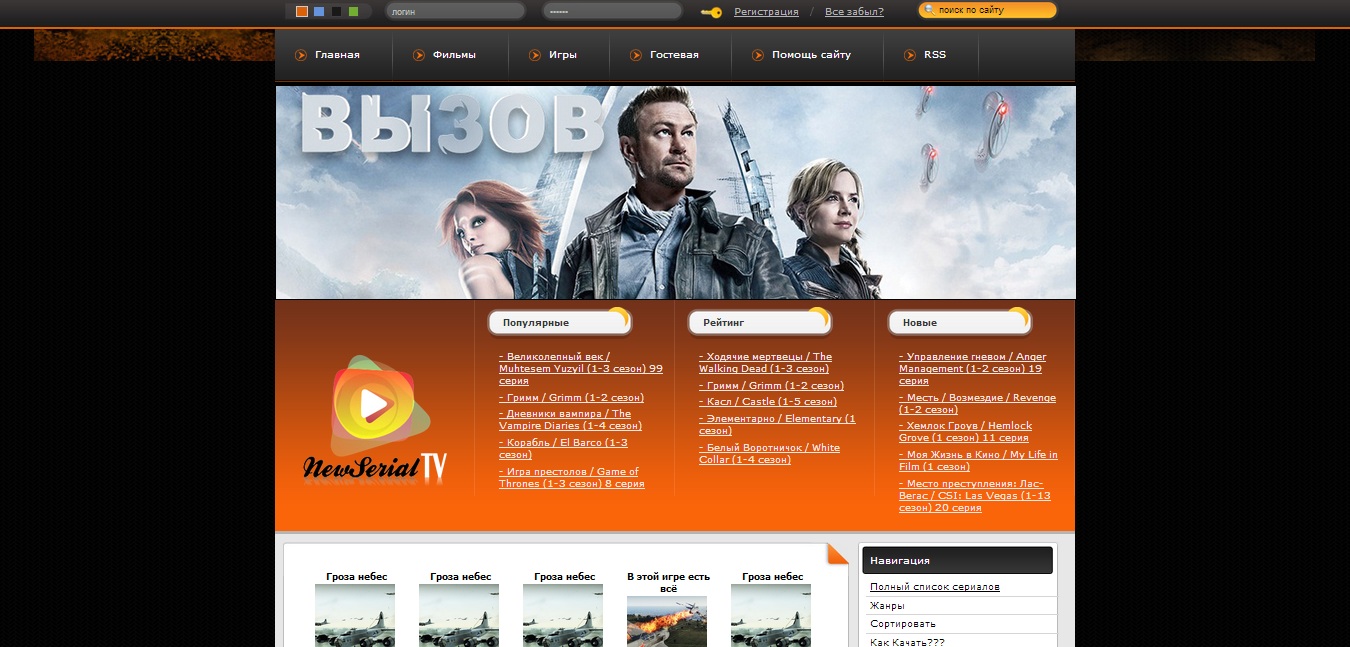The width and height of the screenshot is (1350, 647).
Task: Open the Гостевая menu item
Action: point(674,55)
